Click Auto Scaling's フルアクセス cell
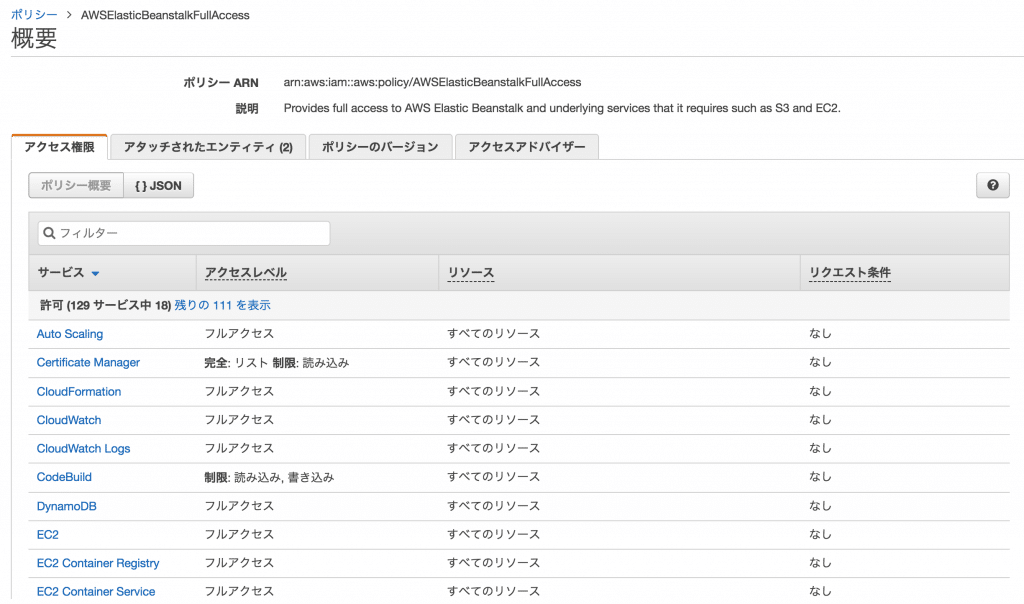The height and width of the screenshot is (604, 1024). [x=239, y=334]
